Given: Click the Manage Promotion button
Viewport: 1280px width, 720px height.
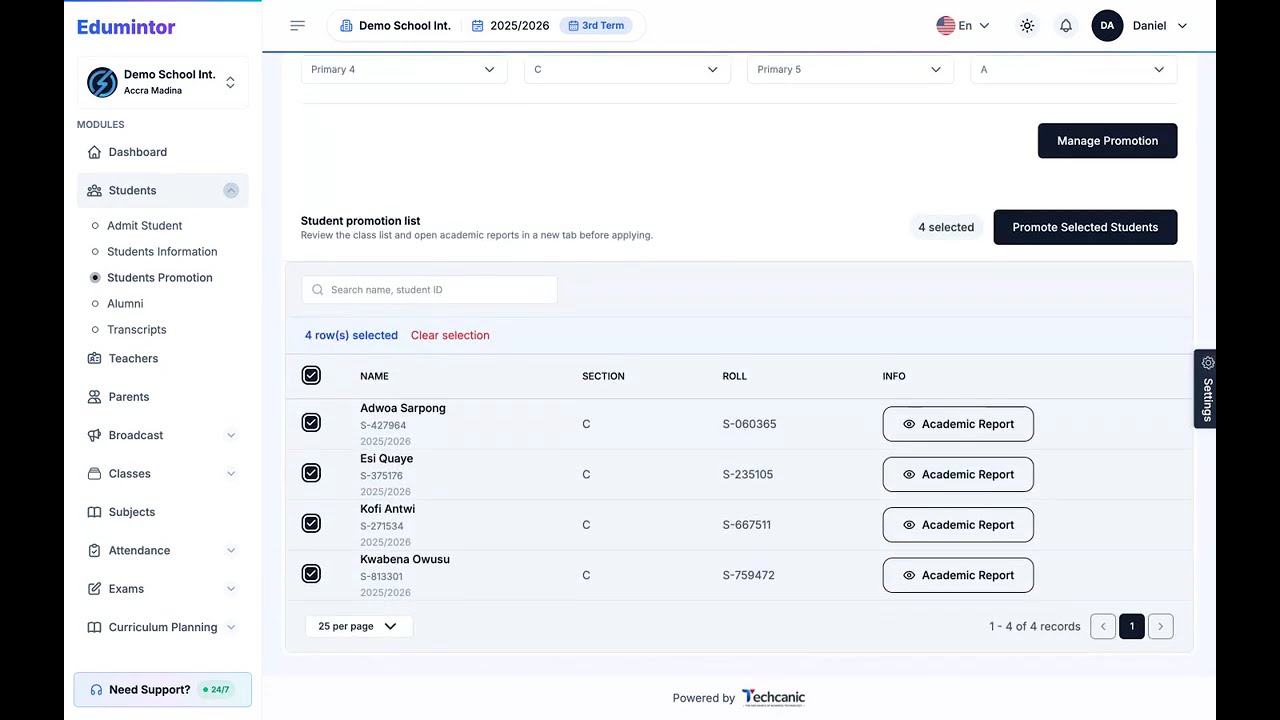Looking at the screenshot, I should pyautogui.click(x=1107, y=141).
